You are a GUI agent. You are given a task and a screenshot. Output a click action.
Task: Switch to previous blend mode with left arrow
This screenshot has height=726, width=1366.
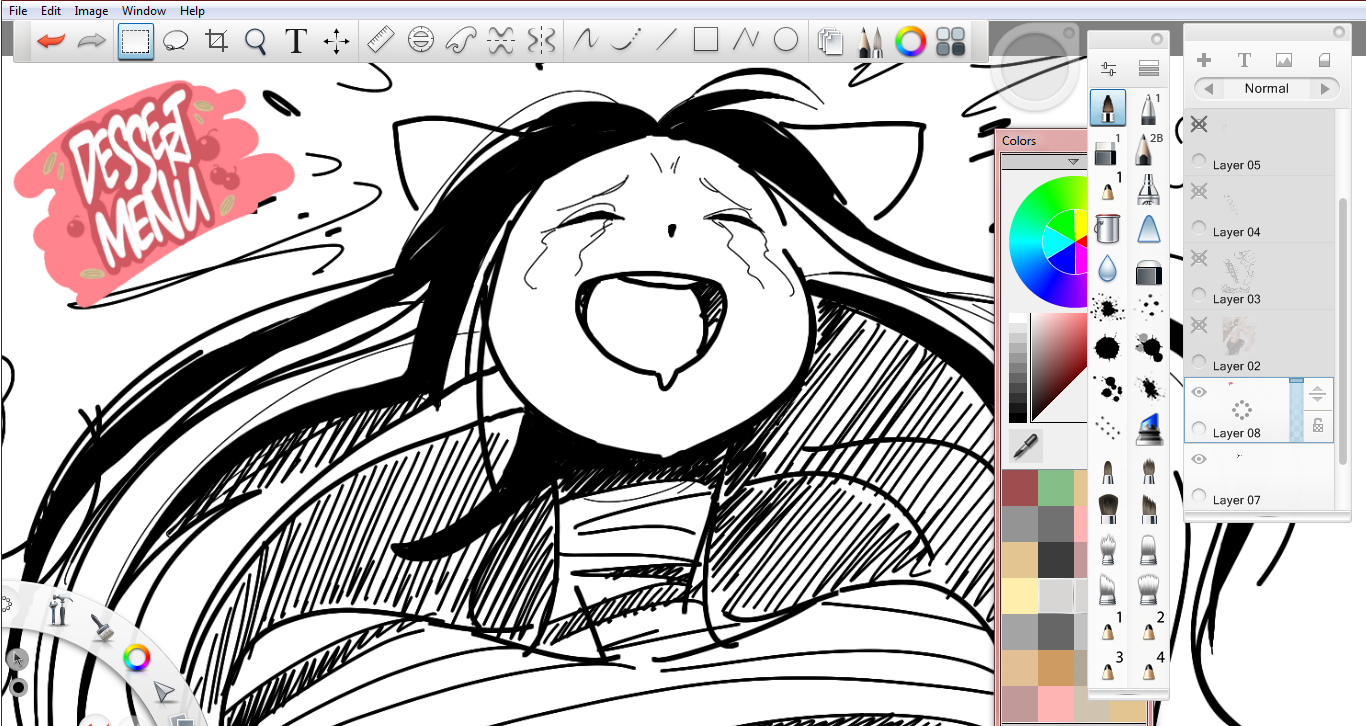tap(1209, 89)
